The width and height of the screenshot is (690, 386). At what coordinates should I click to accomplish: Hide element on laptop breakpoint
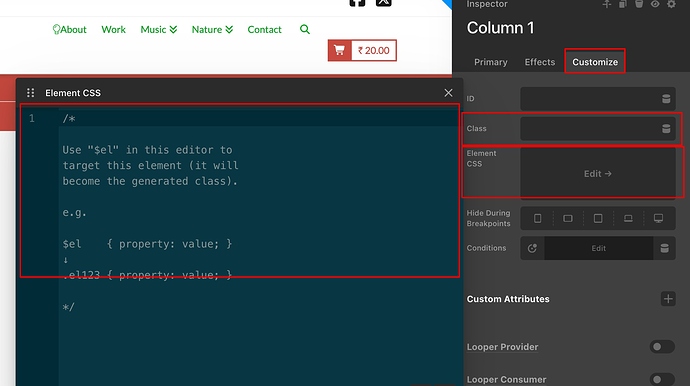(x=628, y=218)
